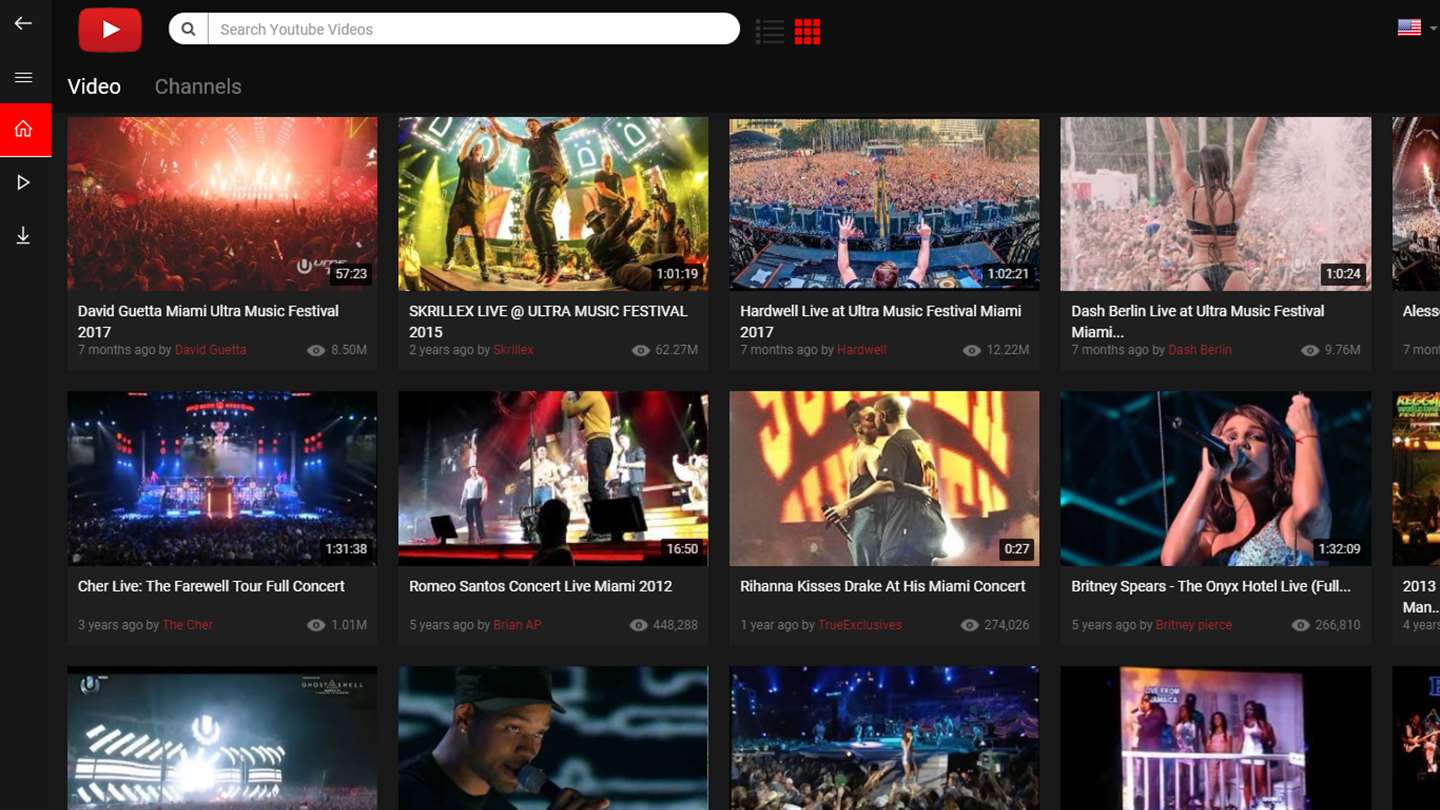
Task: Click the 57:23 duration badge
Action: 351,273
